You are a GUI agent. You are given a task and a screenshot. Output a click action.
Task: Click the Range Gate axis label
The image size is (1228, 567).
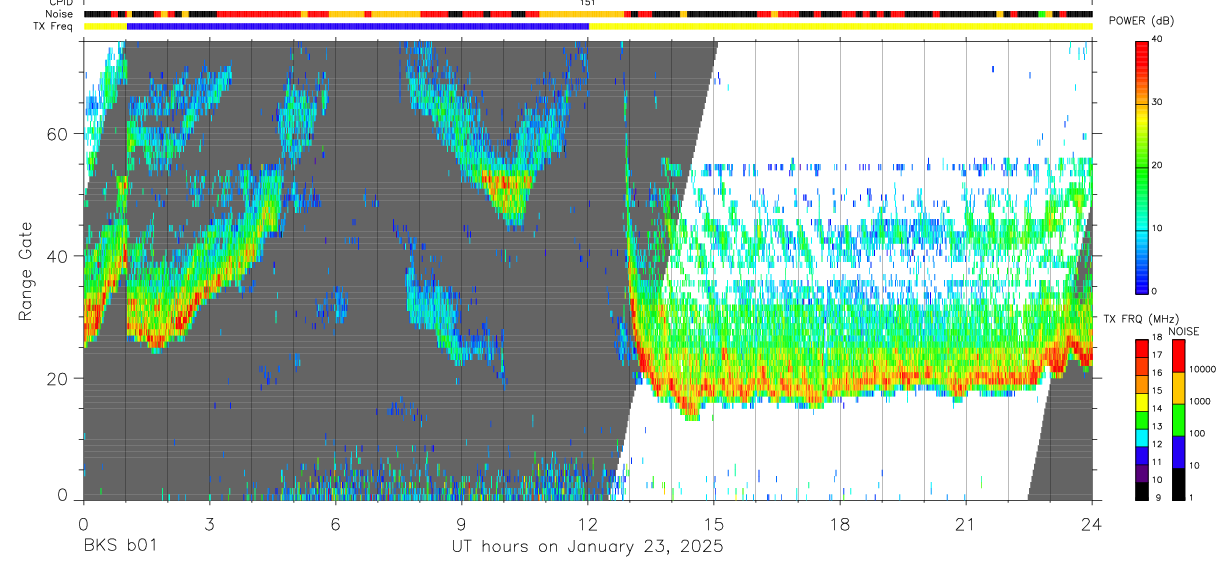tap(25, 271)
